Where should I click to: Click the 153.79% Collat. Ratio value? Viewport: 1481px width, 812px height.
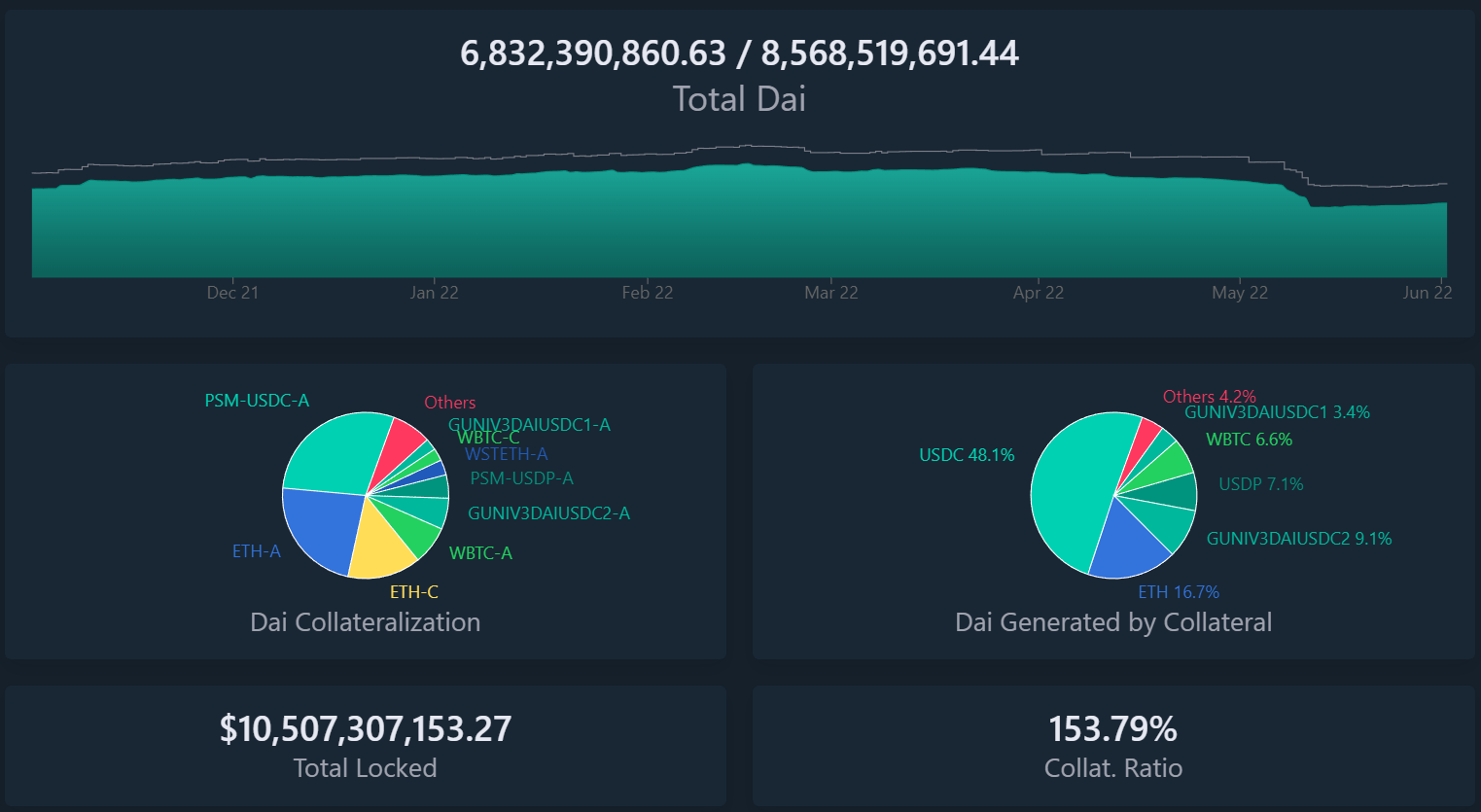(x=1112, y=729)
